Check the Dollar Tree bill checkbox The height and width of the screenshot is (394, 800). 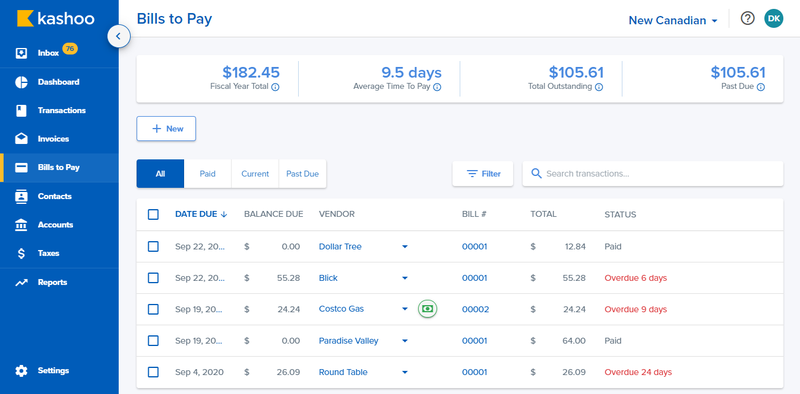[x=153, y=247]
